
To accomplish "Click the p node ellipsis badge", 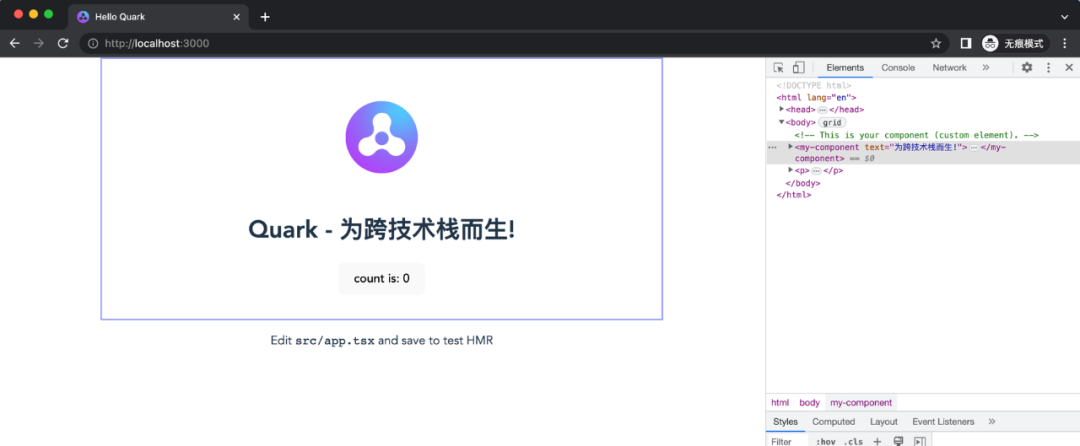I will tap(816, 171).
